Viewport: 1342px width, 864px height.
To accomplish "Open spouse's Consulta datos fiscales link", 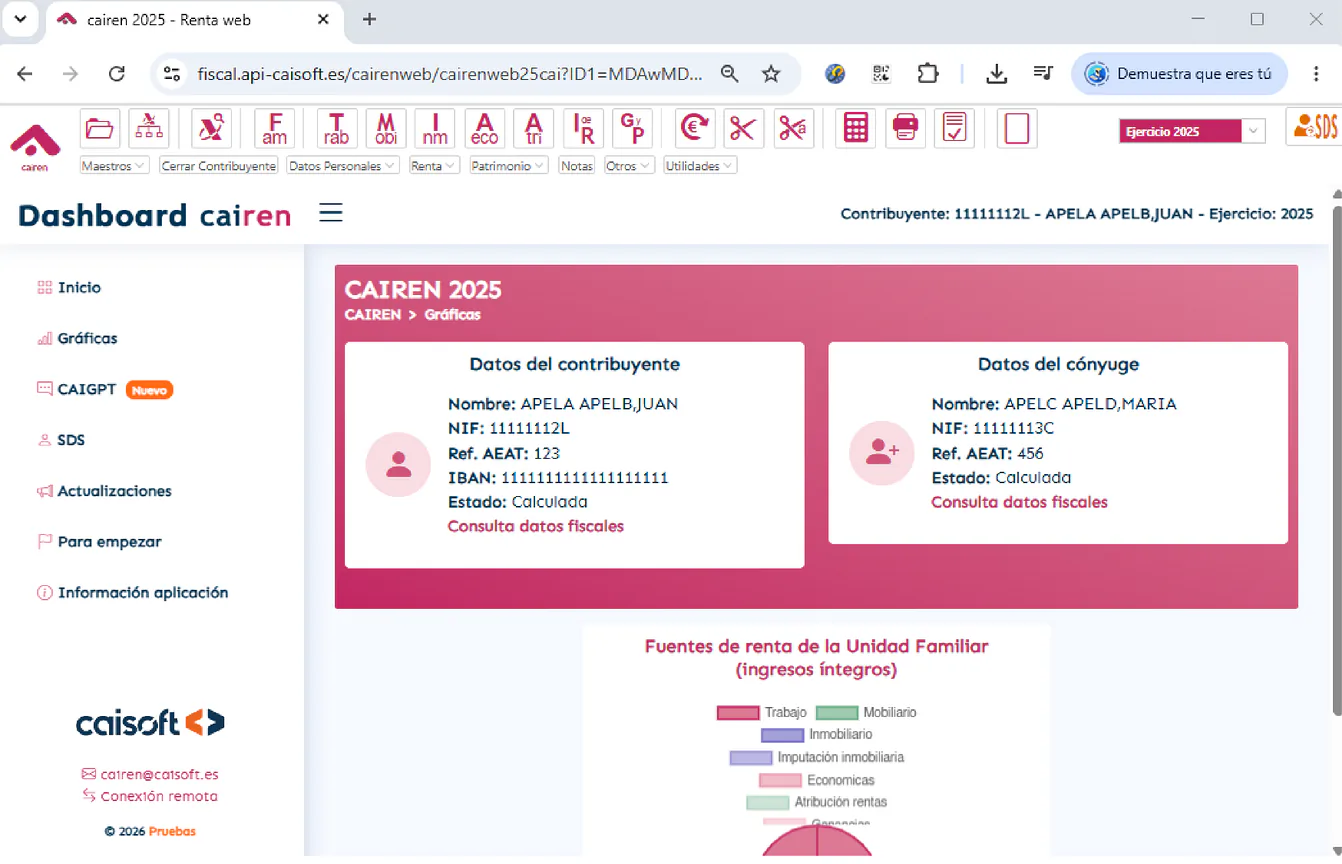I will point(1019,502).
